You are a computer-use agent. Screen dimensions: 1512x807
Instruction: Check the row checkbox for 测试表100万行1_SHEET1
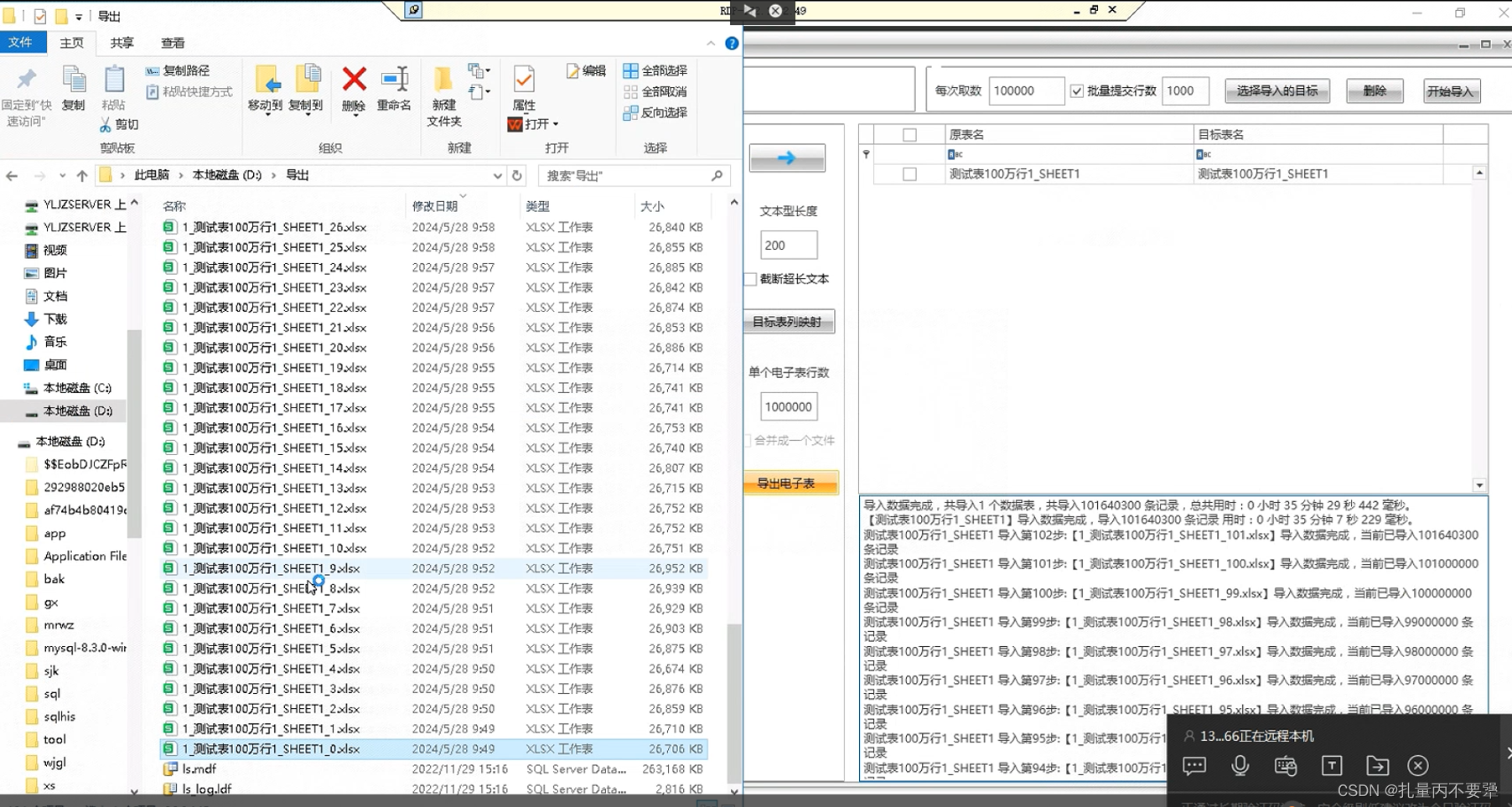pyautogui.click(x=910, y=173)
